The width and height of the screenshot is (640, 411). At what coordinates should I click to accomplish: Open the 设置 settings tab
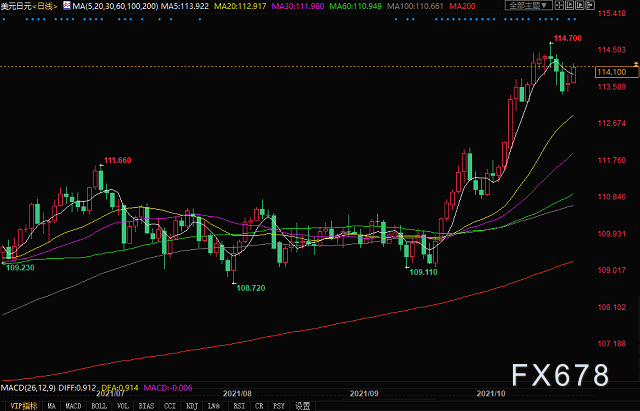click(x=302, y=406)
